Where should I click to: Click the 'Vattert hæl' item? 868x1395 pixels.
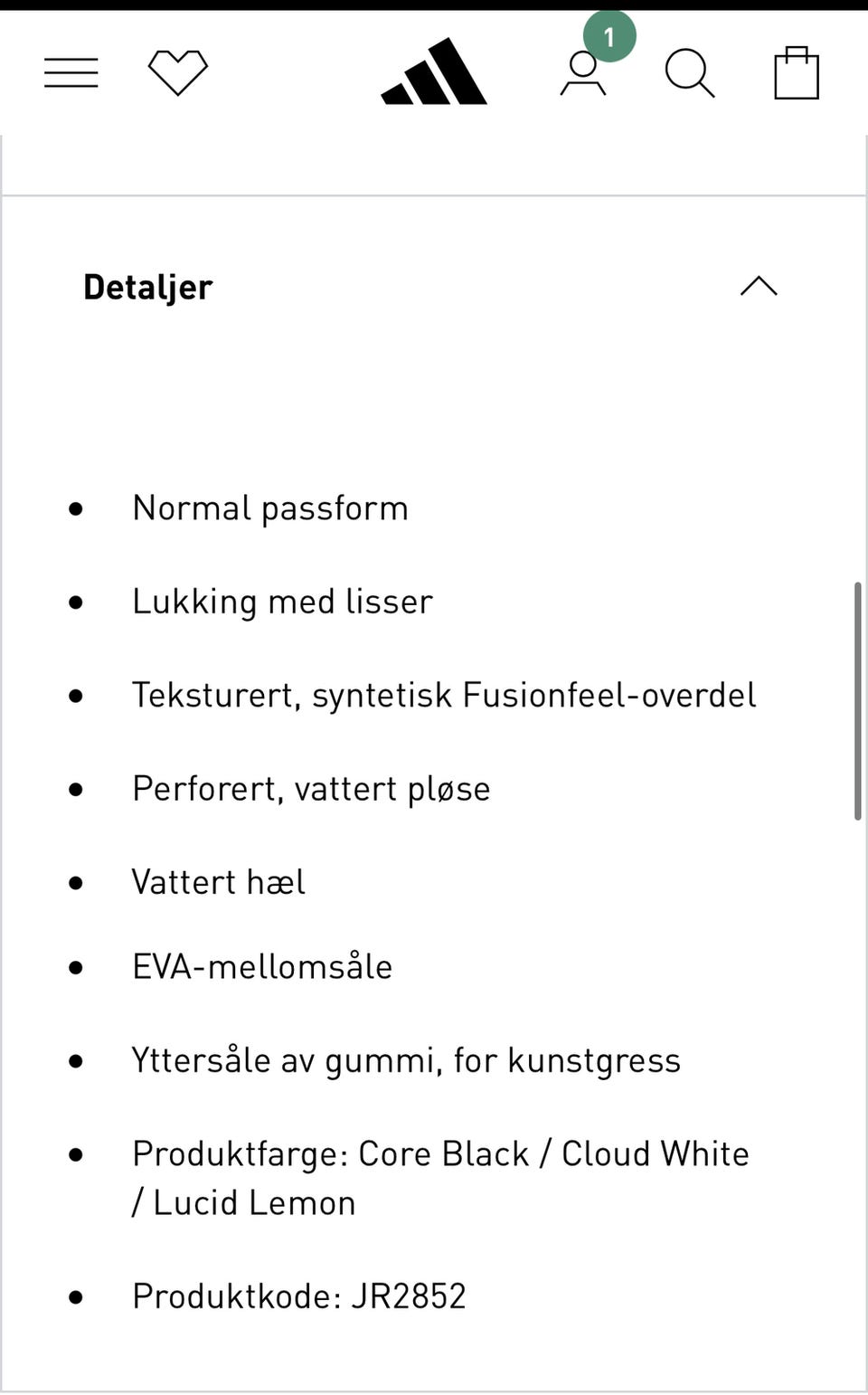click(x=218, y=882)
